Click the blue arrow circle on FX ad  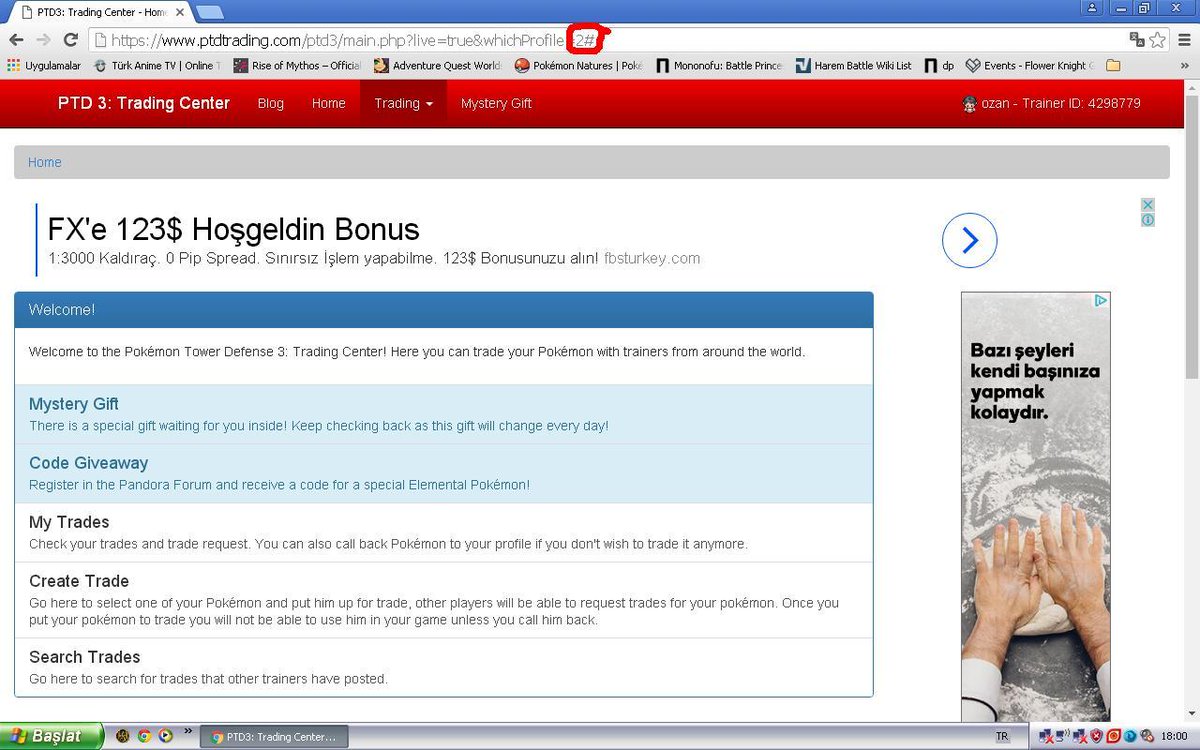[x=969, y=240]
